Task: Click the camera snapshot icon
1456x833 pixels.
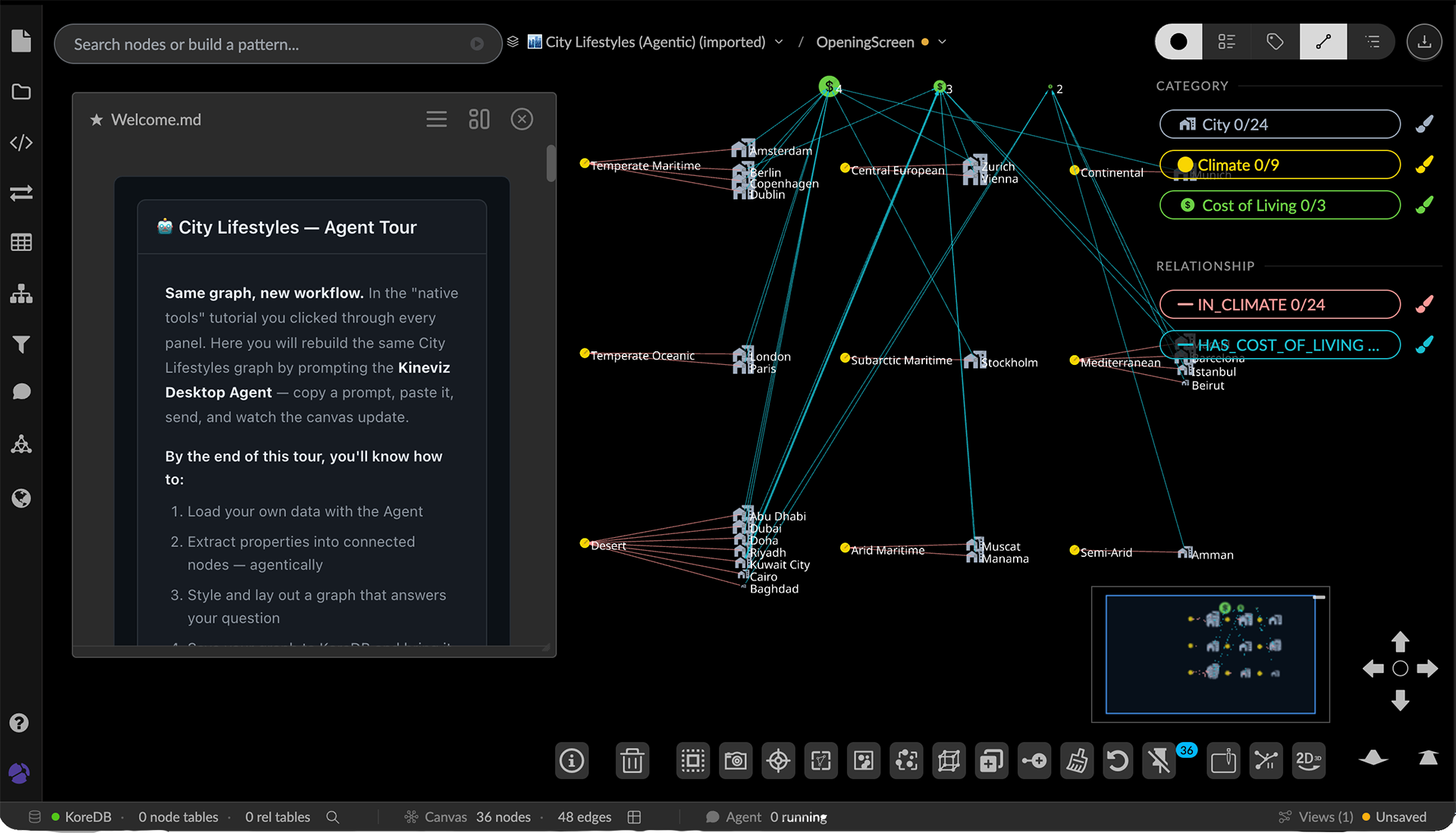Action: [x=736, y=760]
